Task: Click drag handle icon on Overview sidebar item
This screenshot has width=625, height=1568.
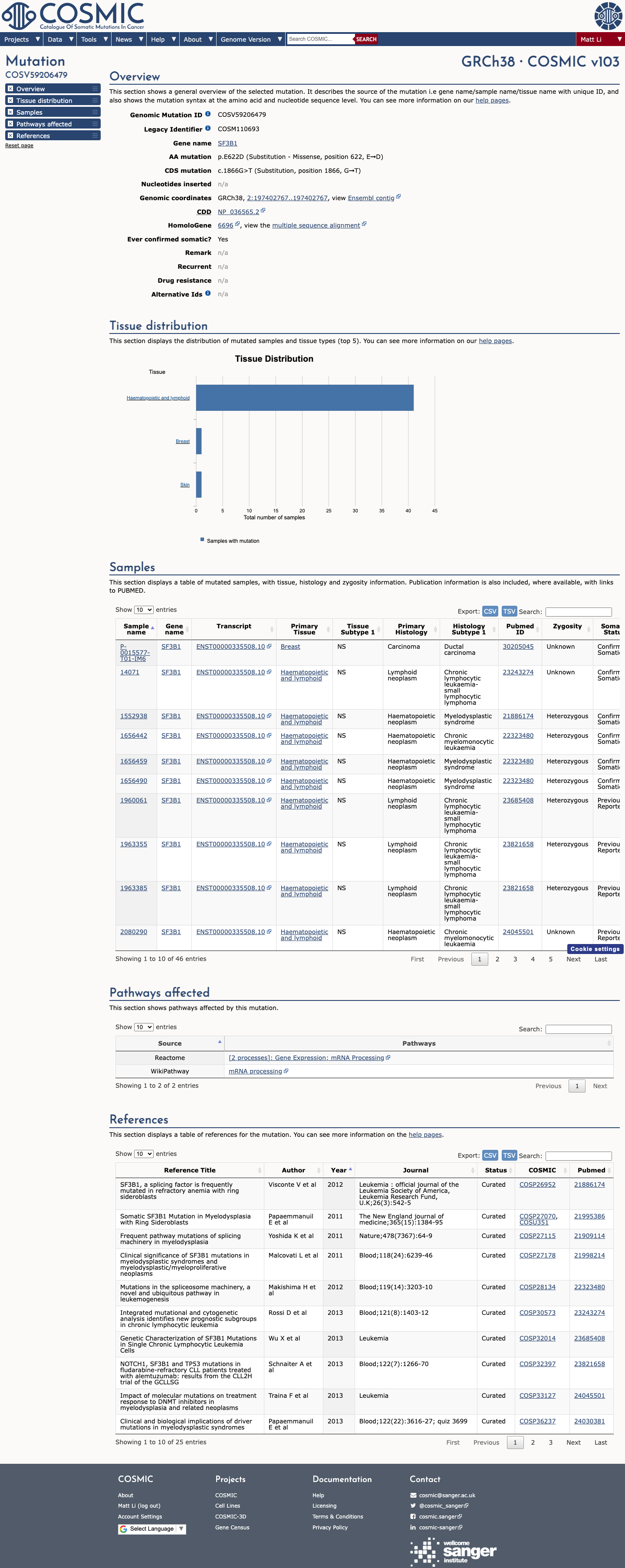Action: [95, 89]
